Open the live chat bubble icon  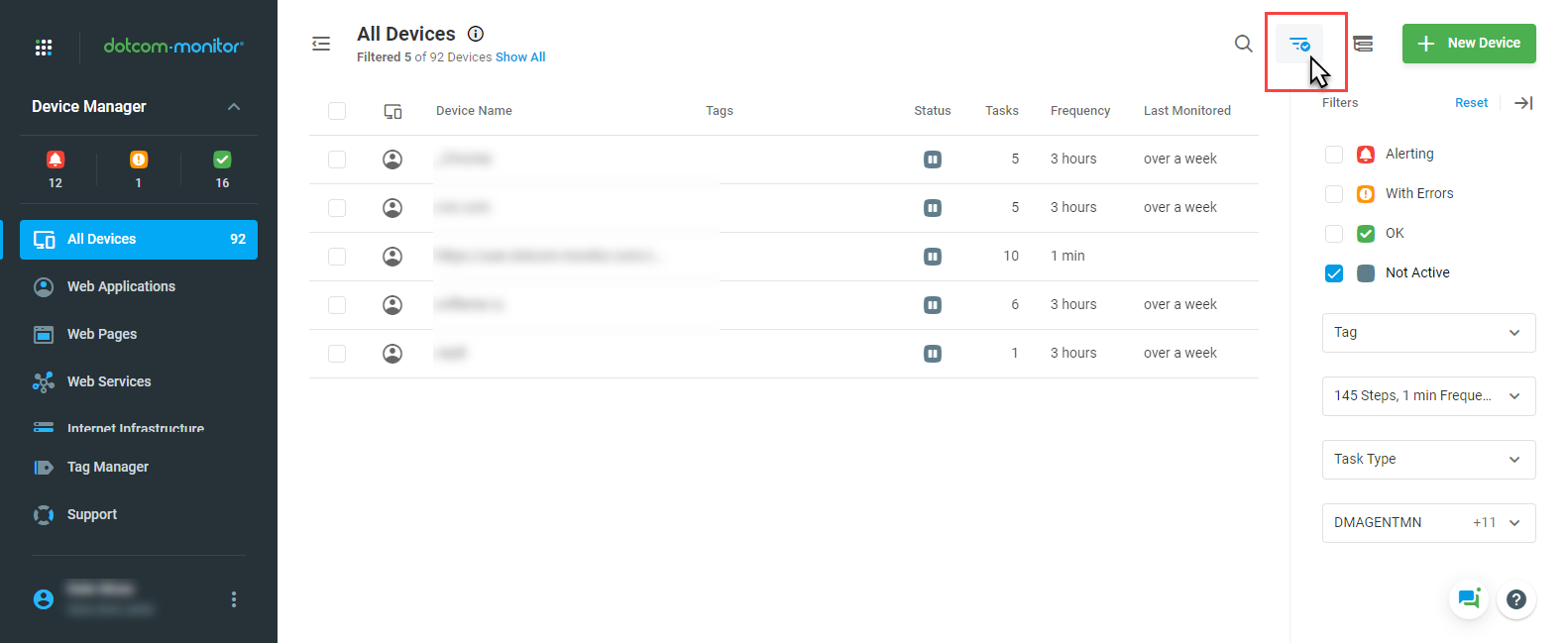pyautogui.click(x=1468, y=598)
